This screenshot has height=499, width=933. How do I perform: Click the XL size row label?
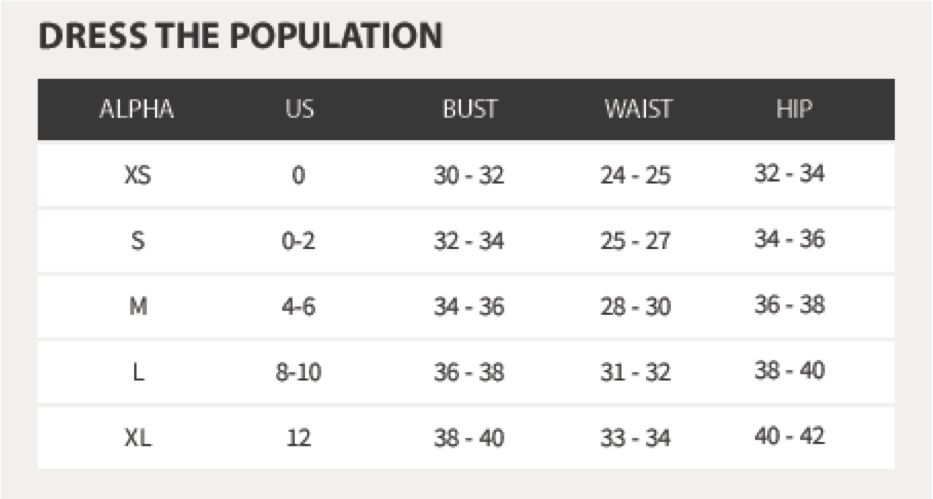coord(137,437)
